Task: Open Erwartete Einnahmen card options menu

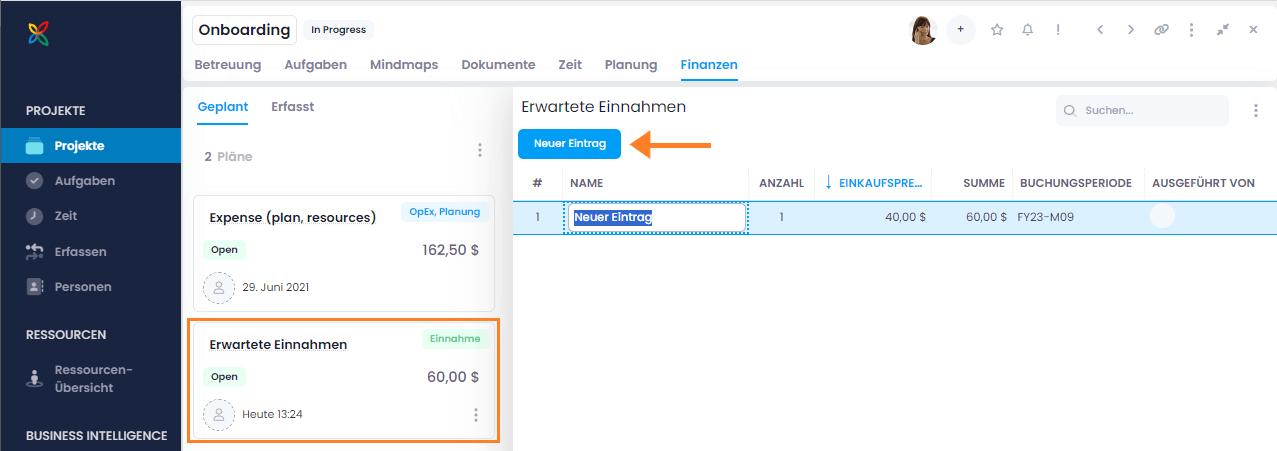Action: (476, 415)
